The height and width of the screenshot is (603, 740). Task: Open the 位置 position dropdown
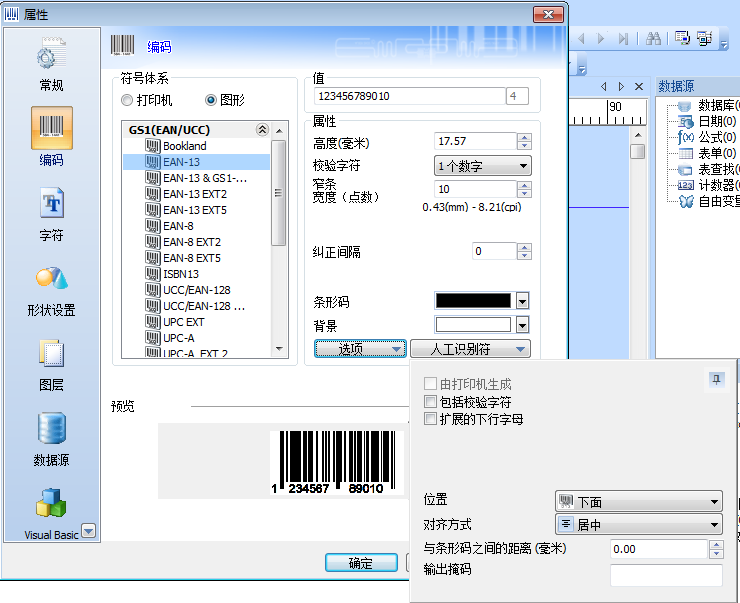click(639, 502)
